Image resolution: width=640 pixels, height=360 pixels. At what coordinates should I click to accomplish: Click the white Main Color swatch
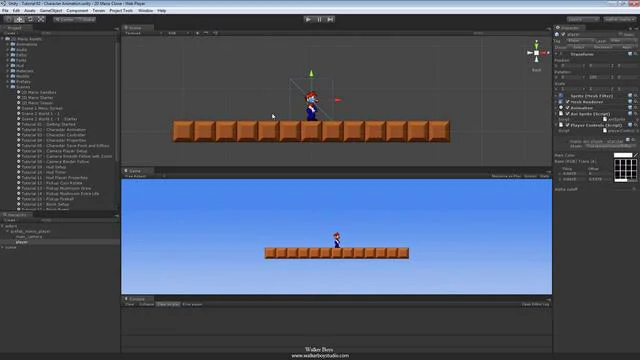pos(623,155)
